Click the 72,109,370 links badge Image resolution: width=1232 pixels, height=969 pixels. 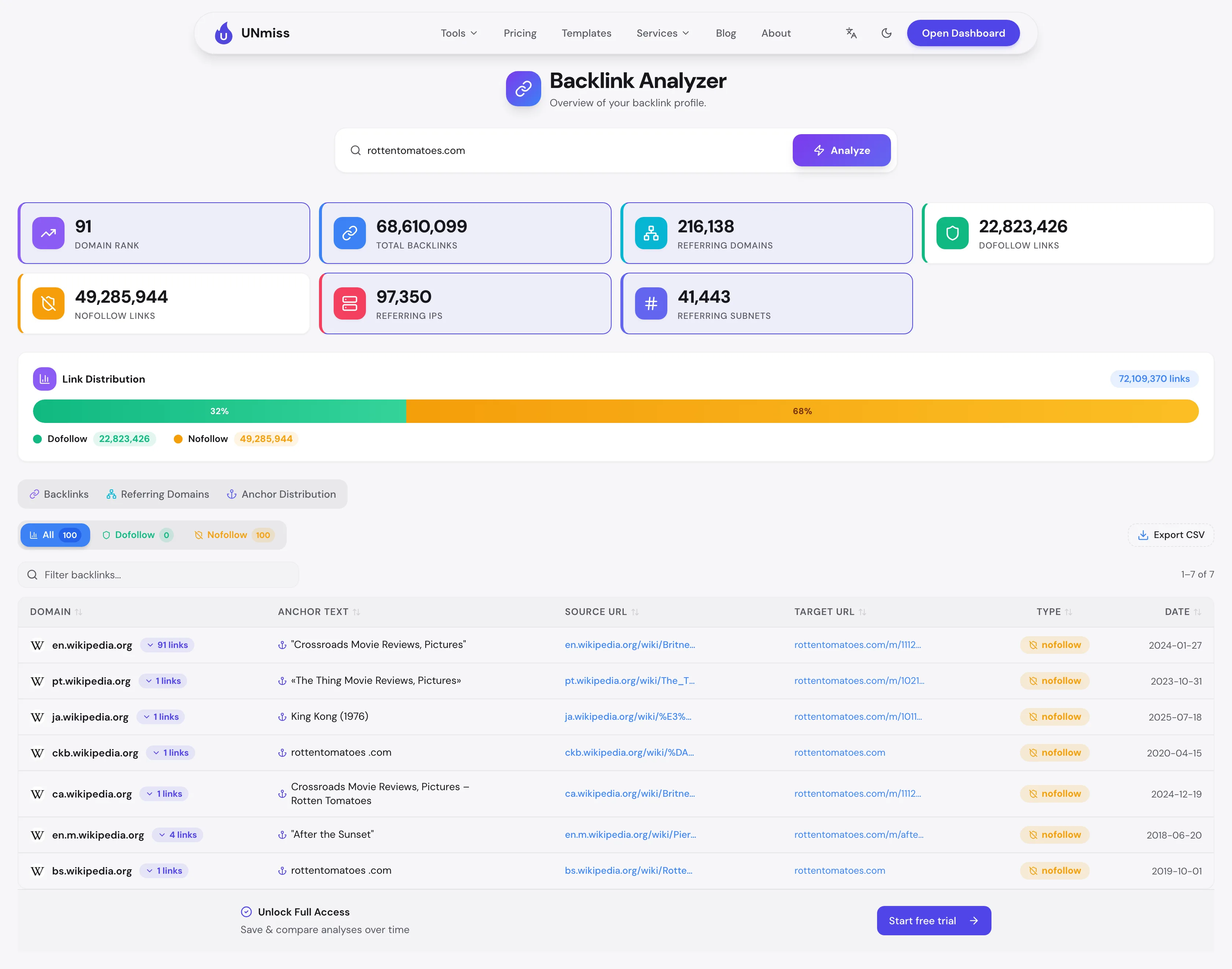(x=1154, y=379)
